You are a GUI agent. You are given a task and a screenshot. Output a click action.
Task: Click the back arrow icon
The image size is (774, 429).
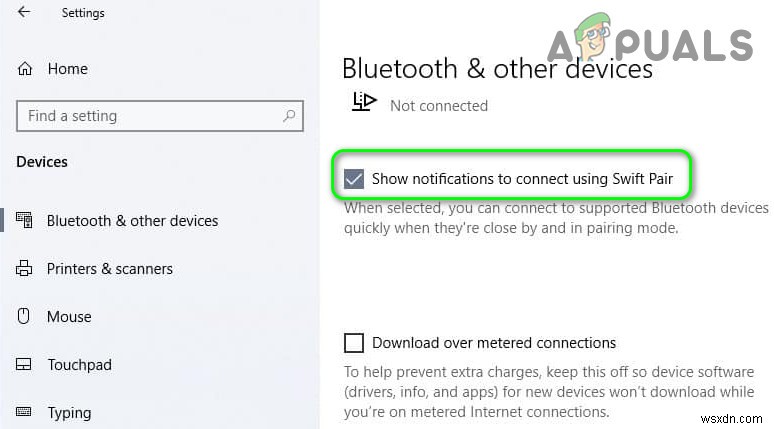point(24,12)
